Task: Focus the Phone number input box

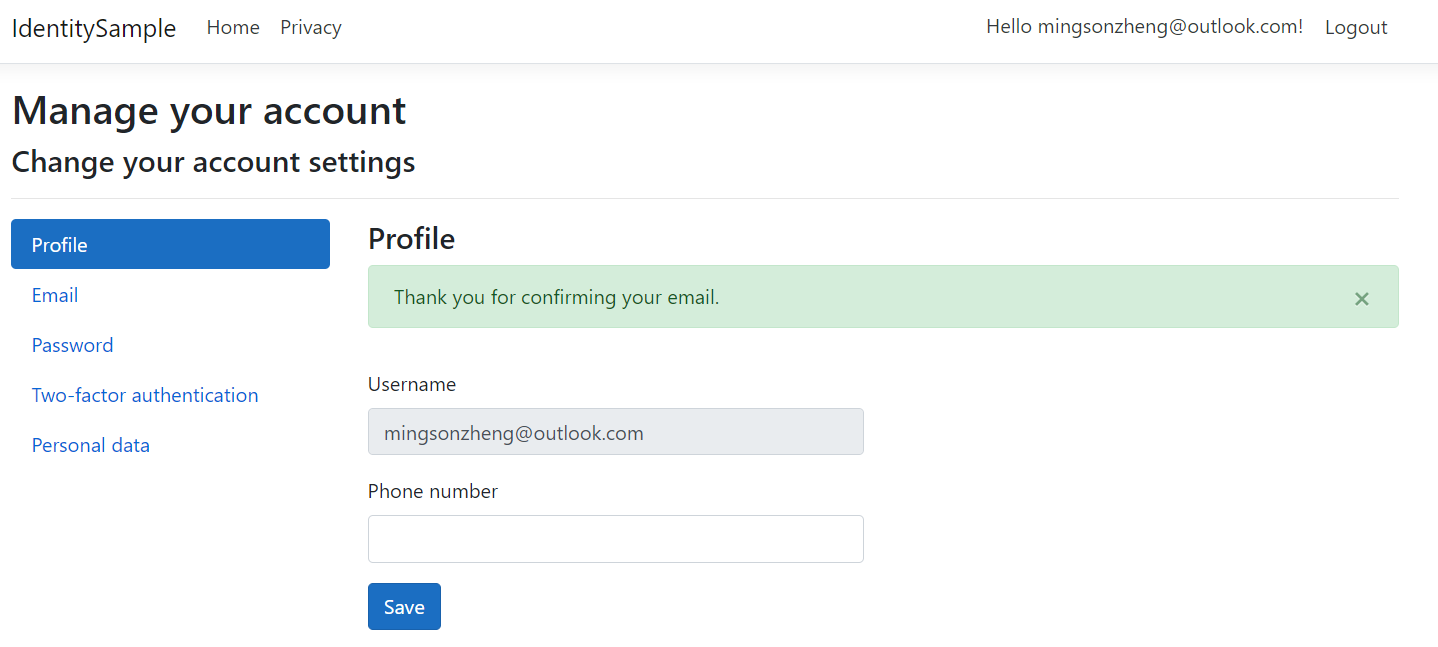Action: pos(615,539)
